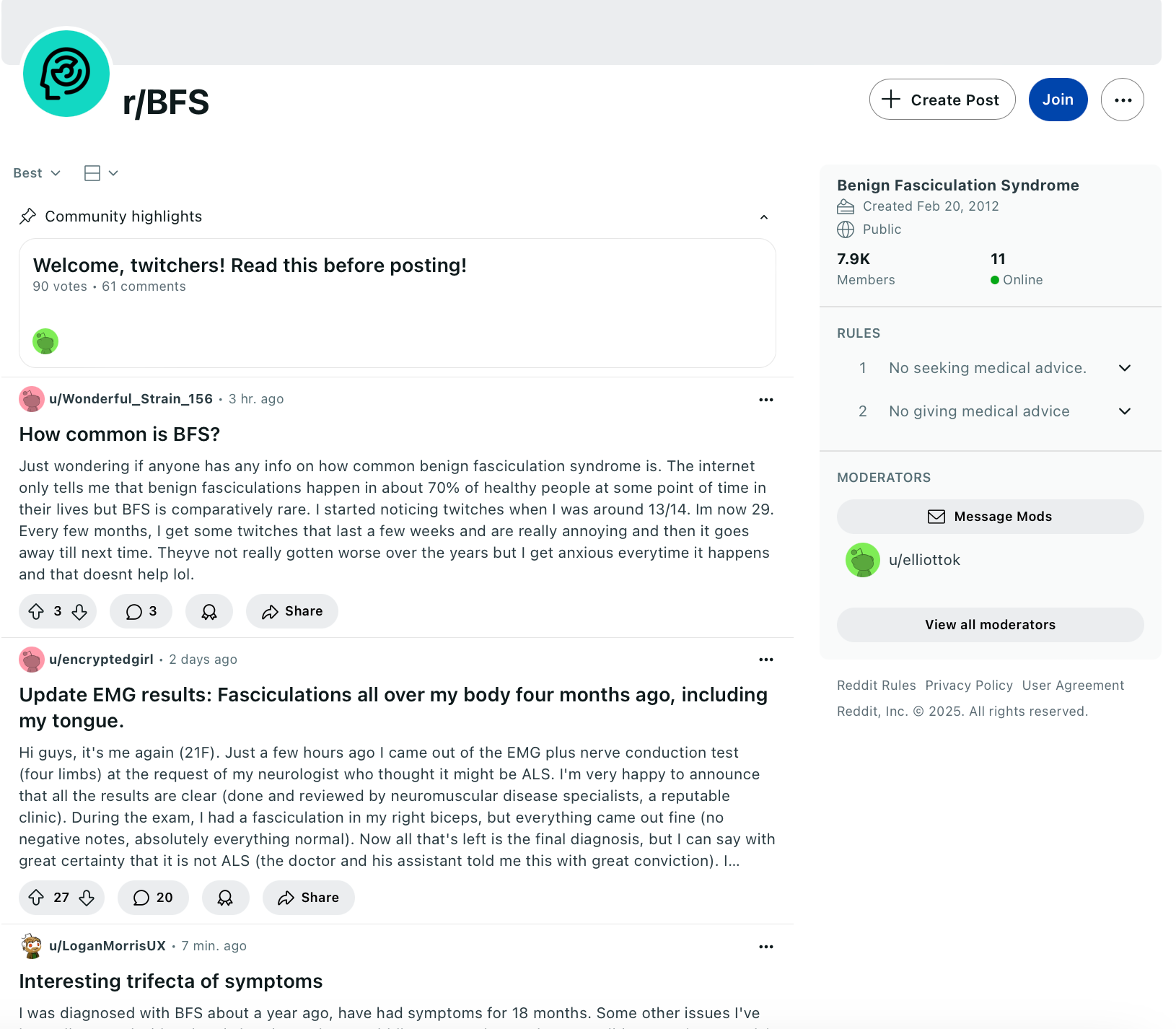
Task: Downvote the Update EMG results post
Action: pyautogui.click(x=87, y=898)
